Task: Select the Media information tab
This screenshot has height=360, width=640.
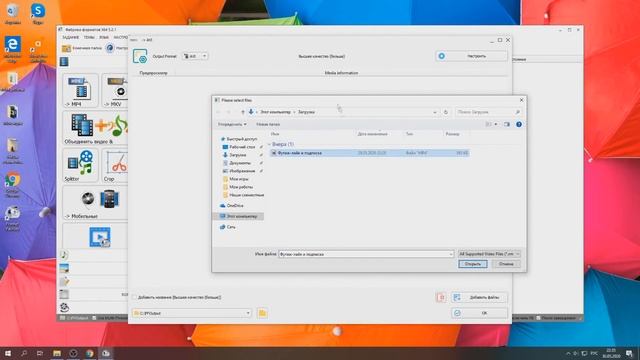Action: pyautogui.click(x=341, y=73)
